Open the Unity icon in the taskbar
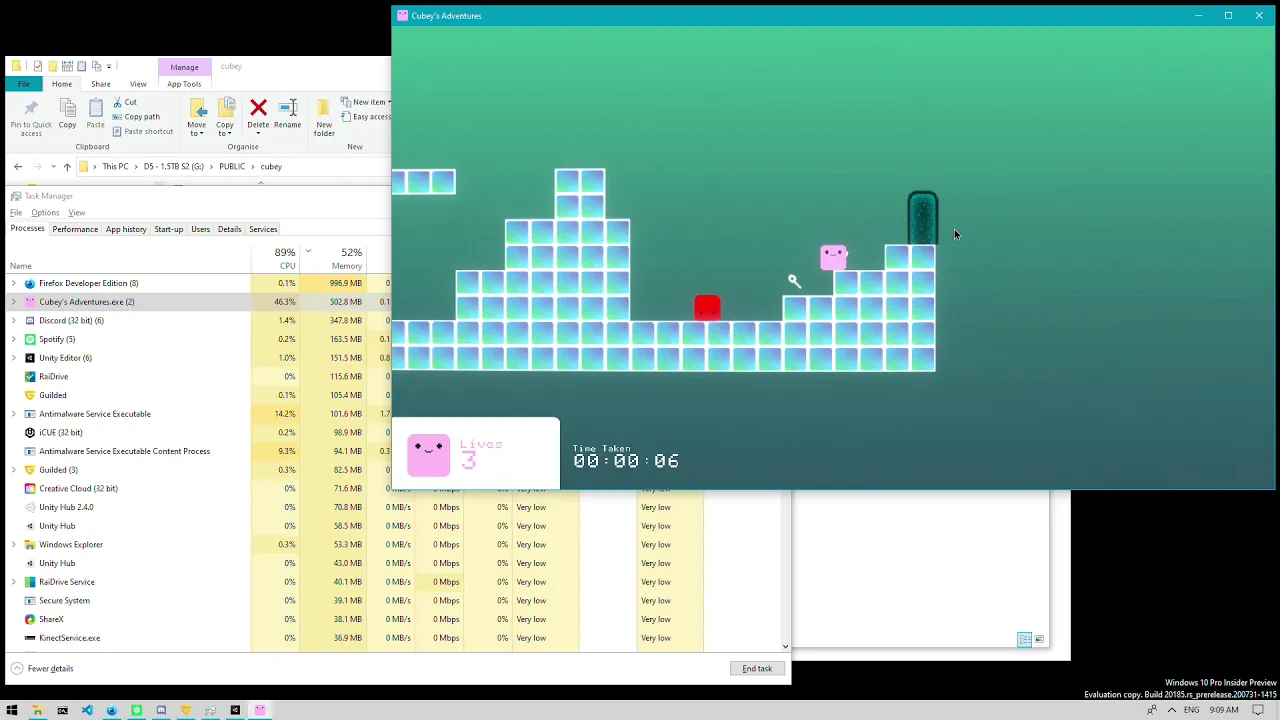1280x720 pixels. tap(235, 710)
